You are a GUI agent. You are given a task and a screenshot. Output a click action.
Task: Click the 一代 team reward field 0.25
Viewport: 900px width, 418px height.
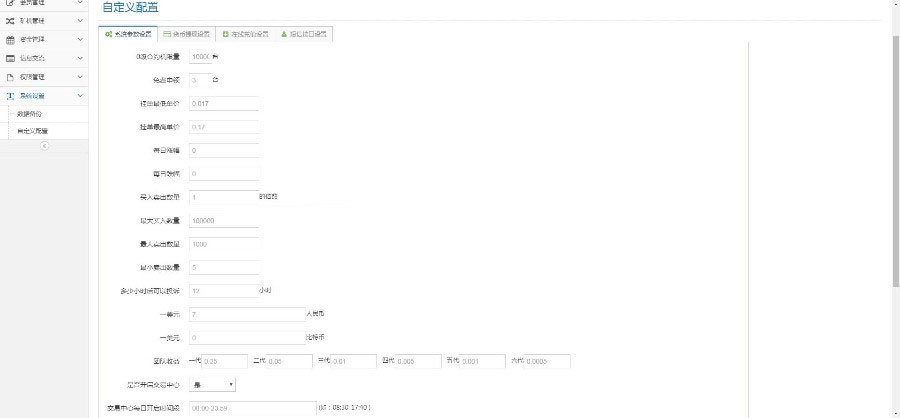pyautogui.click(x=218, y=361)
